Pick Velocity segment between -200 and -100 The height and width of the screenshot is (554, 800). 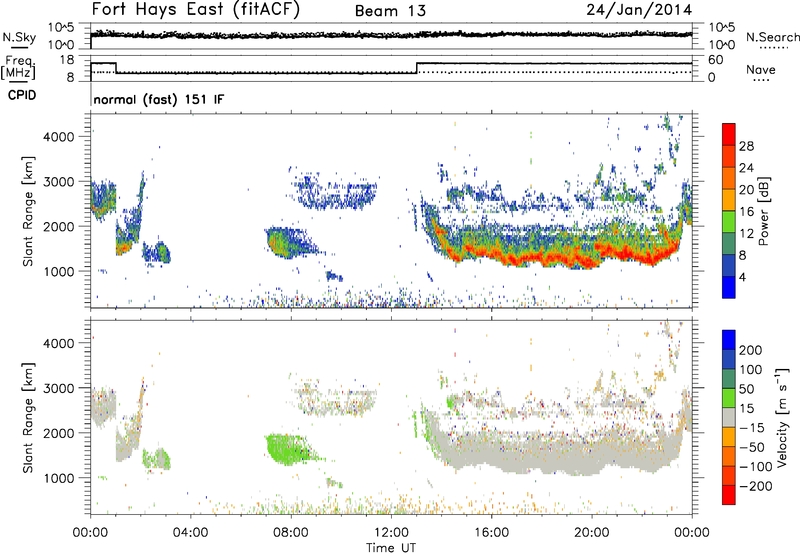click(729, 476)
